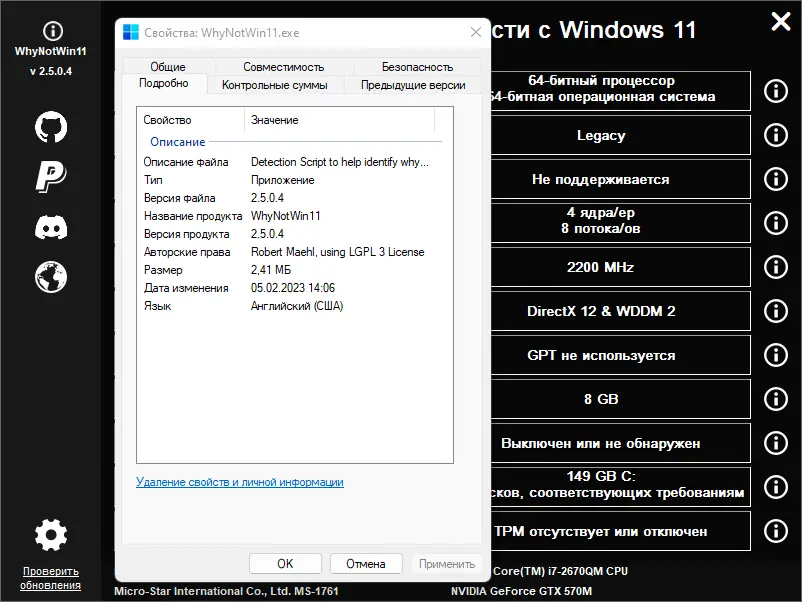Open the Discord icon in the sidebar
802x602 pixels.
51,227
